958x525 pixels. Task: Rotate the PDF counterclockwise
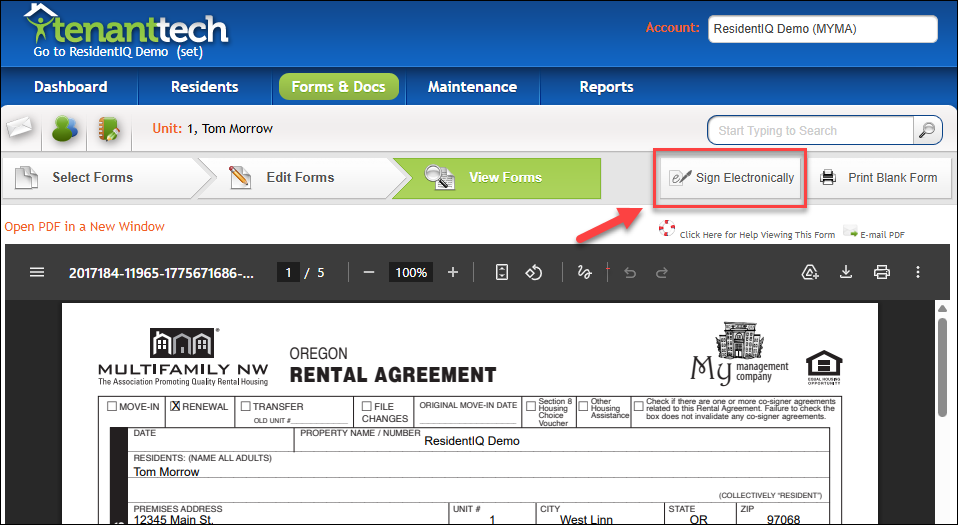pos(534,272)
